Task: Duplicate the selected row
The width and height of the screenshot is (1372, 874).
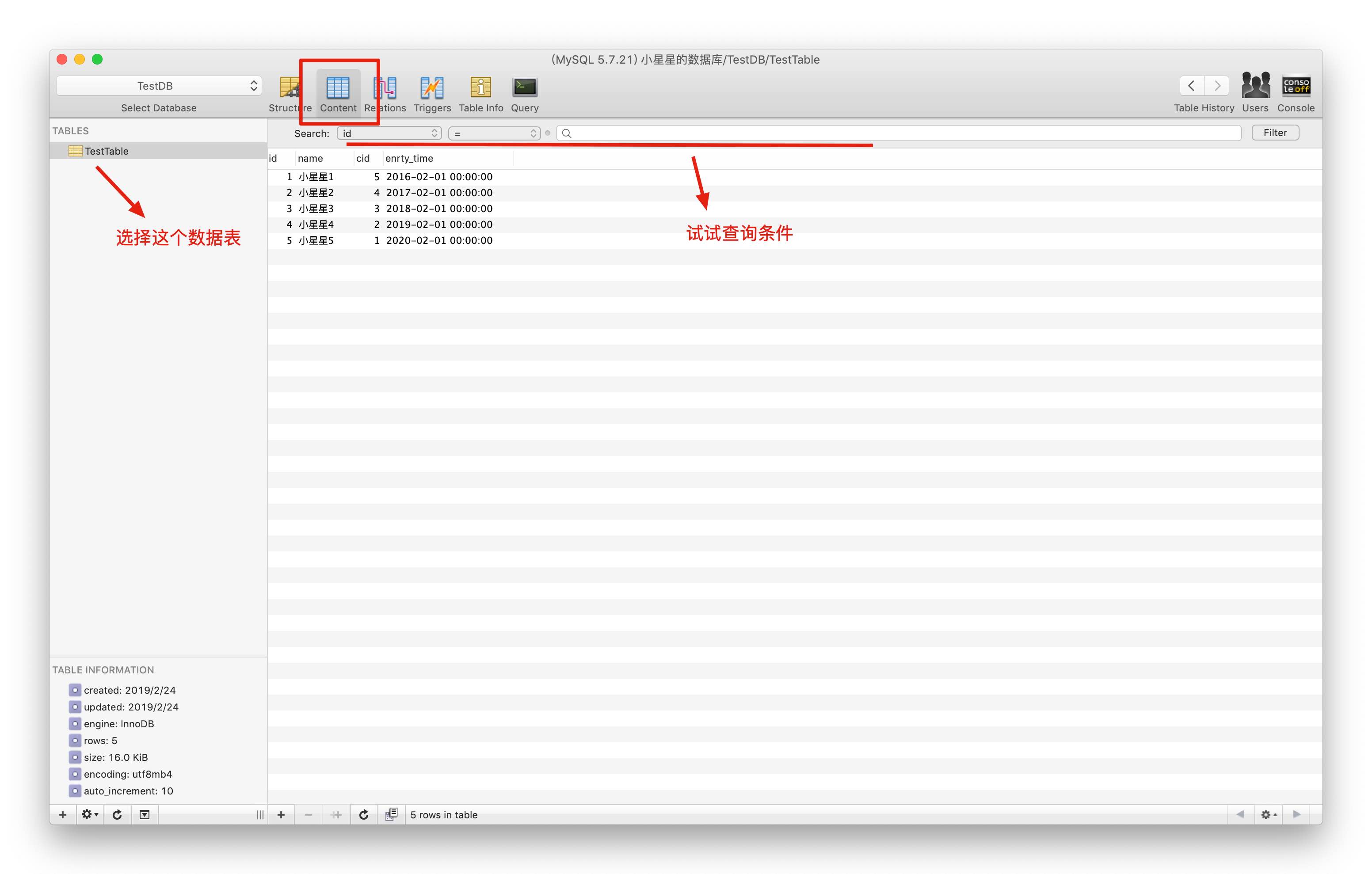Action: tap(336, 815)
